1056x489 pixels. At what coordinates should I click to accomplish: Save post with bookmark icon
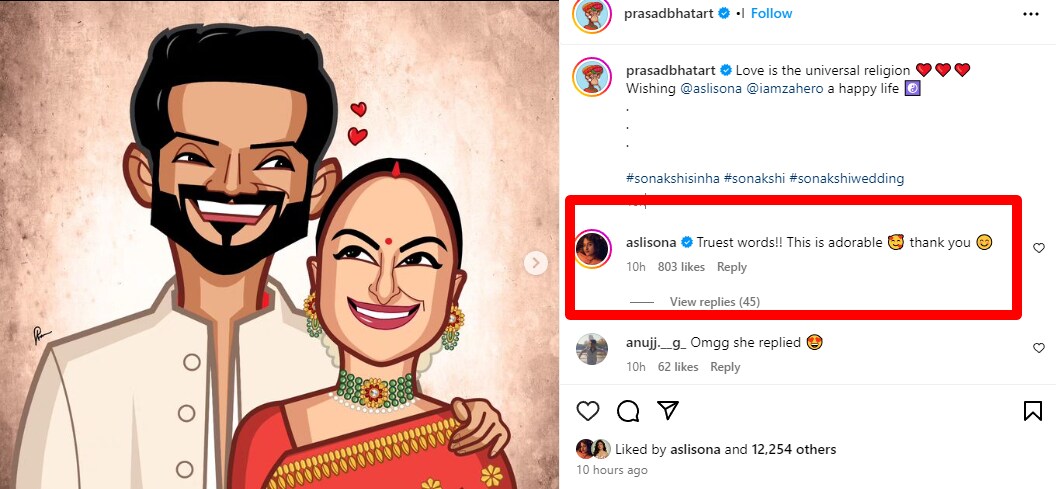click(x=1032, y=411)
